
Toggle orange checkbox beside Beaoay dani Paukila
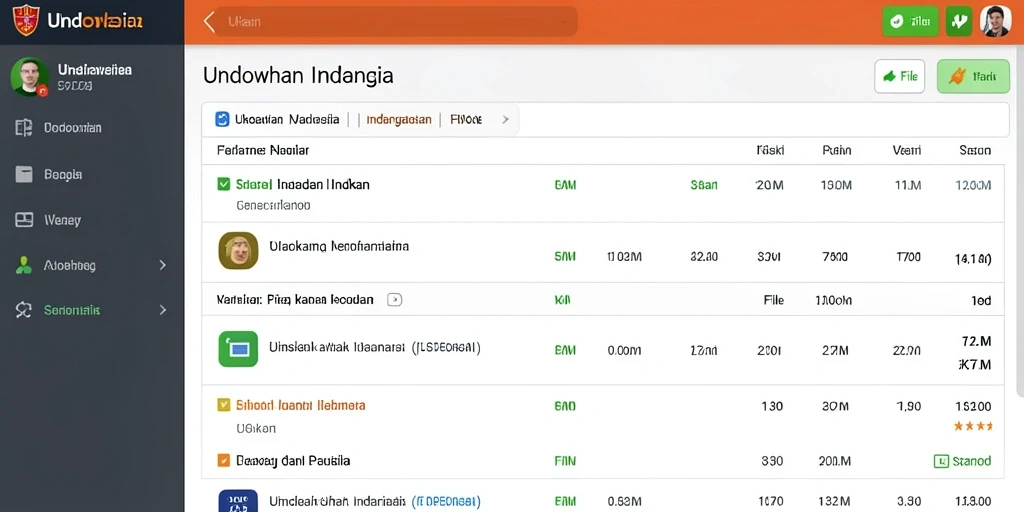coord(223,460)
